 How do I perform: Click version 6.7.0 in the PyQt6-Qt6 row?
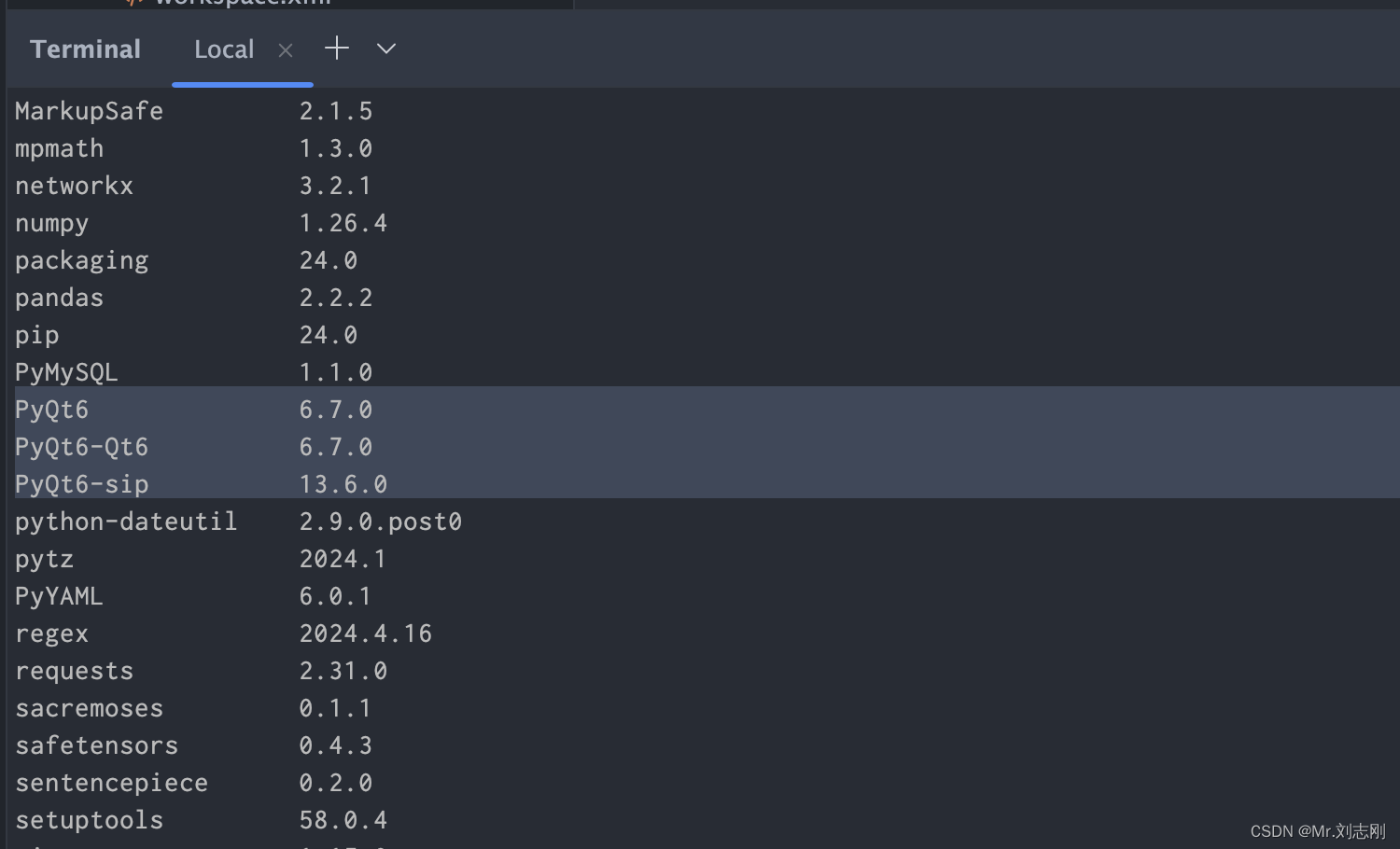coord(336,447)
